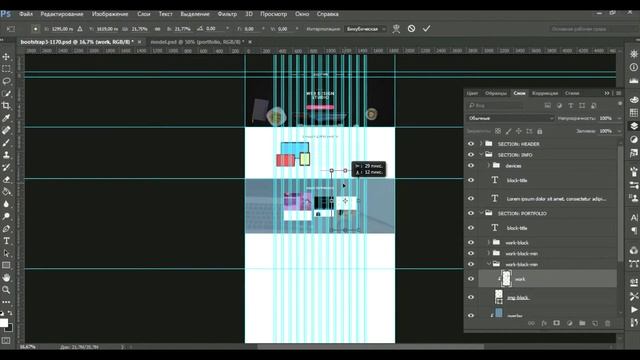Expand the SECTION: HEADER group

[481, 144]
